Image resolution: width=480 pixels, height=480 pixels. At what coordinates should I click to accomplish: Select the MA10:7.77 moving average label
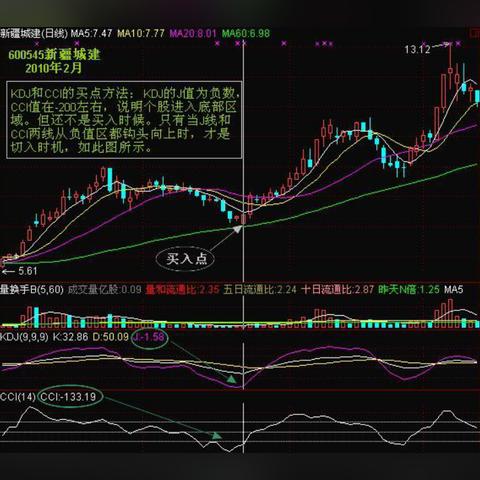coord(141,33)
